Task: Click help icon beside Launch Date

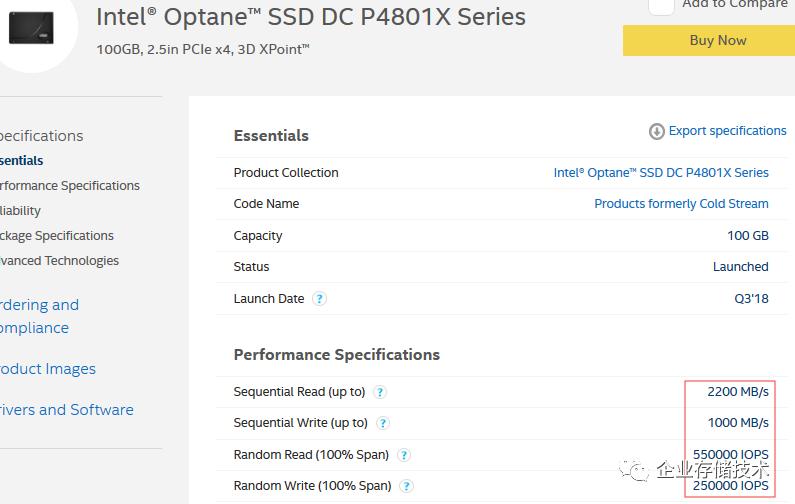Action: (319, 298)
